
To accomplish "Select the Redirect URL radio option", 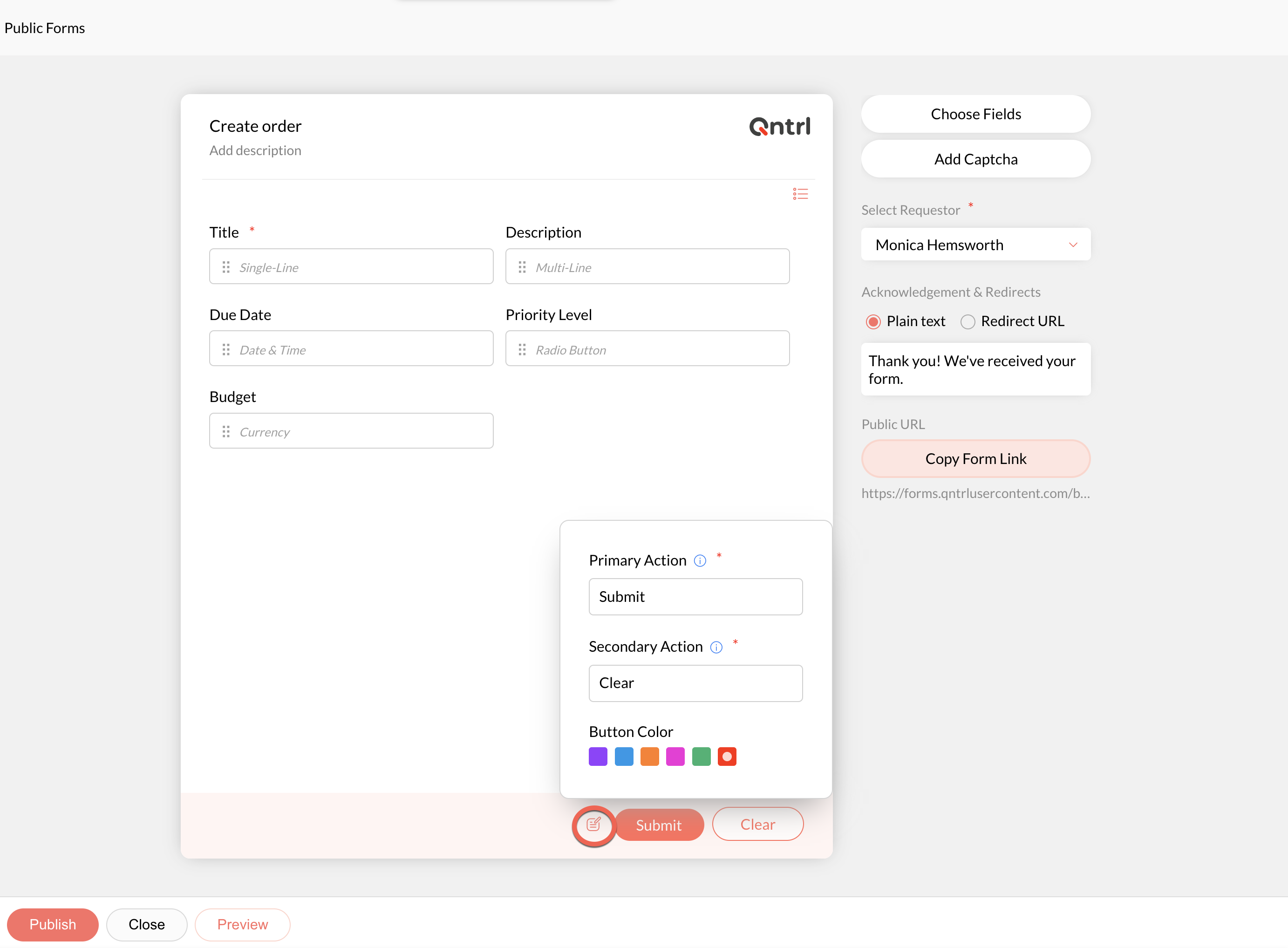I will click(x=968, y=321).
